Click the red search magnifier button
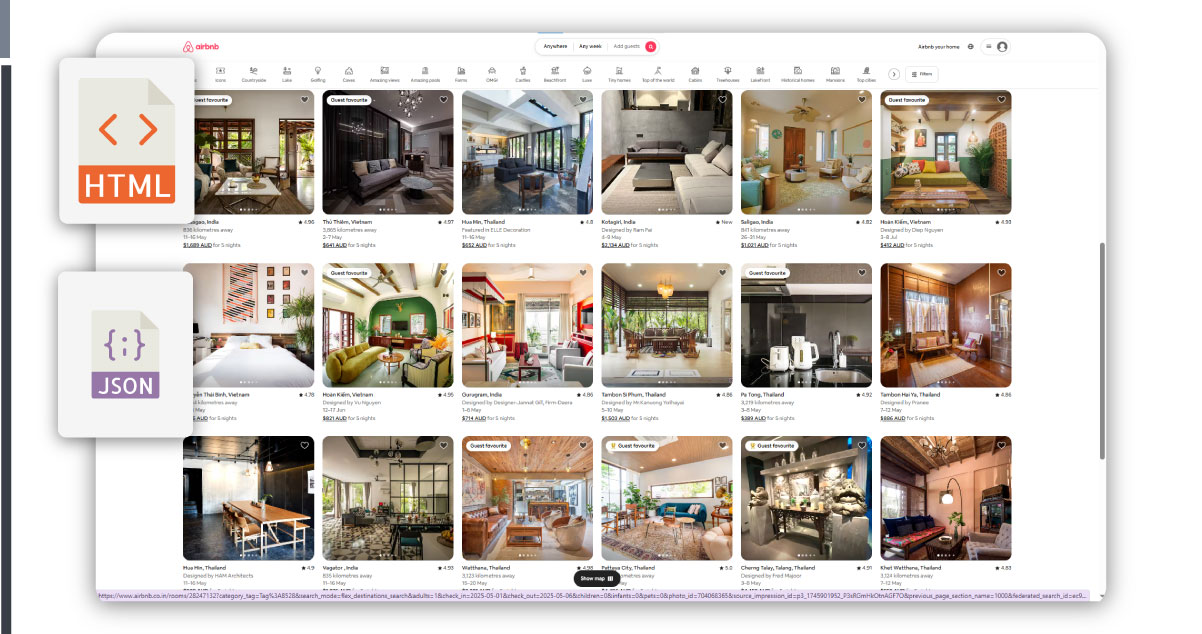 [x=651, y=46]
